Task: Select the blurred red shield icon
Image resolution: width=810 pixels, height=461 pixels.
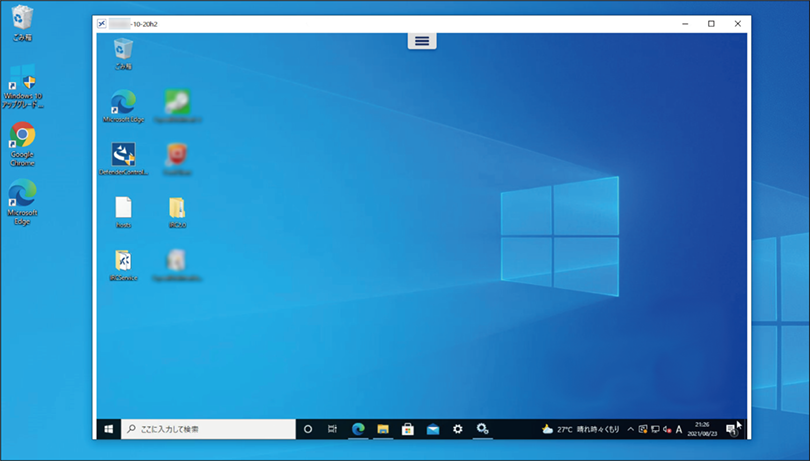Action: click(177, 159)
